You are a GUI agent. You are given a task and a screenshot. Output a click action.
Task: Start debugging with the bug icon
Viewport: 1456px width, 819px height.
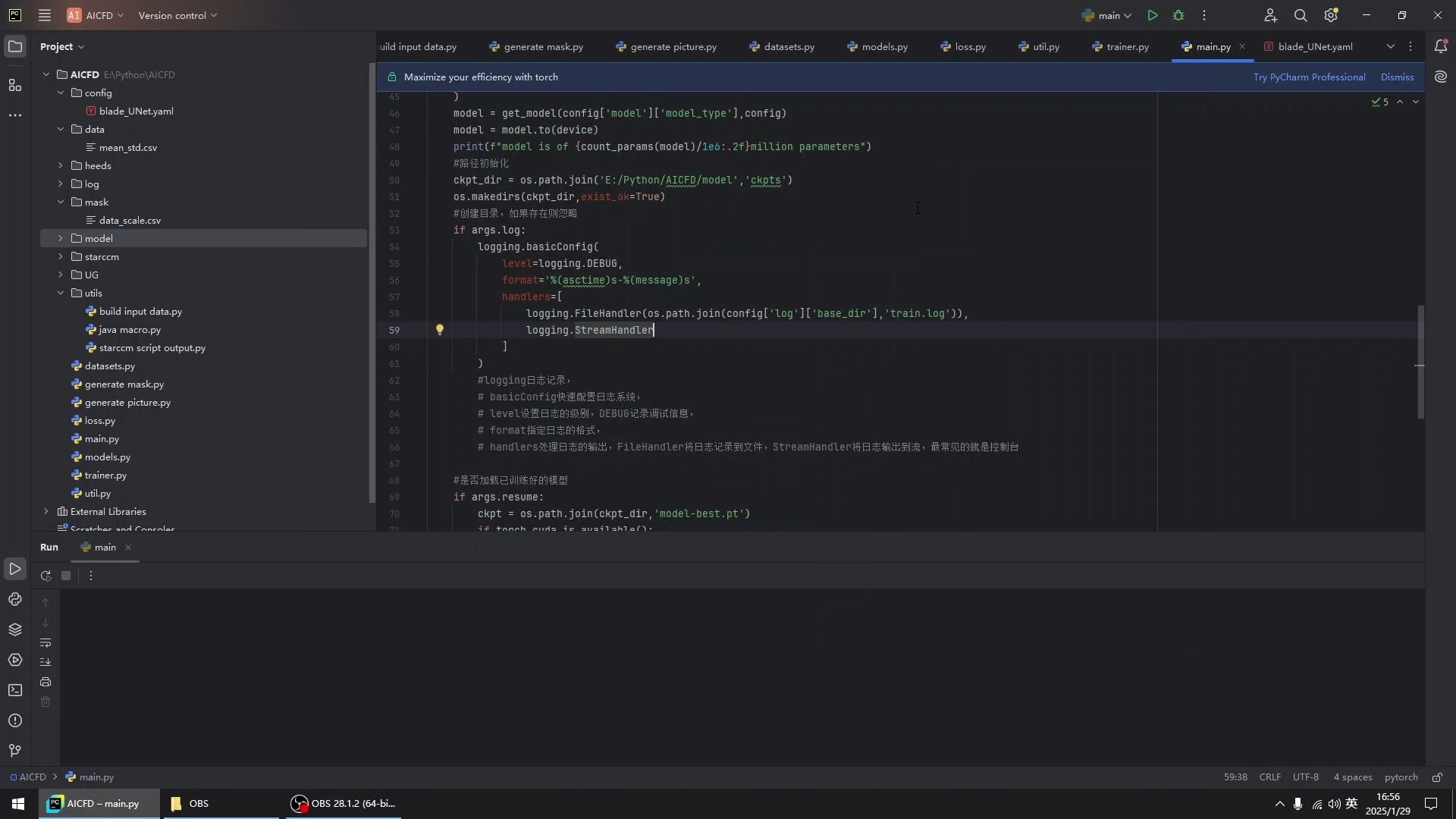(1178, 15)
